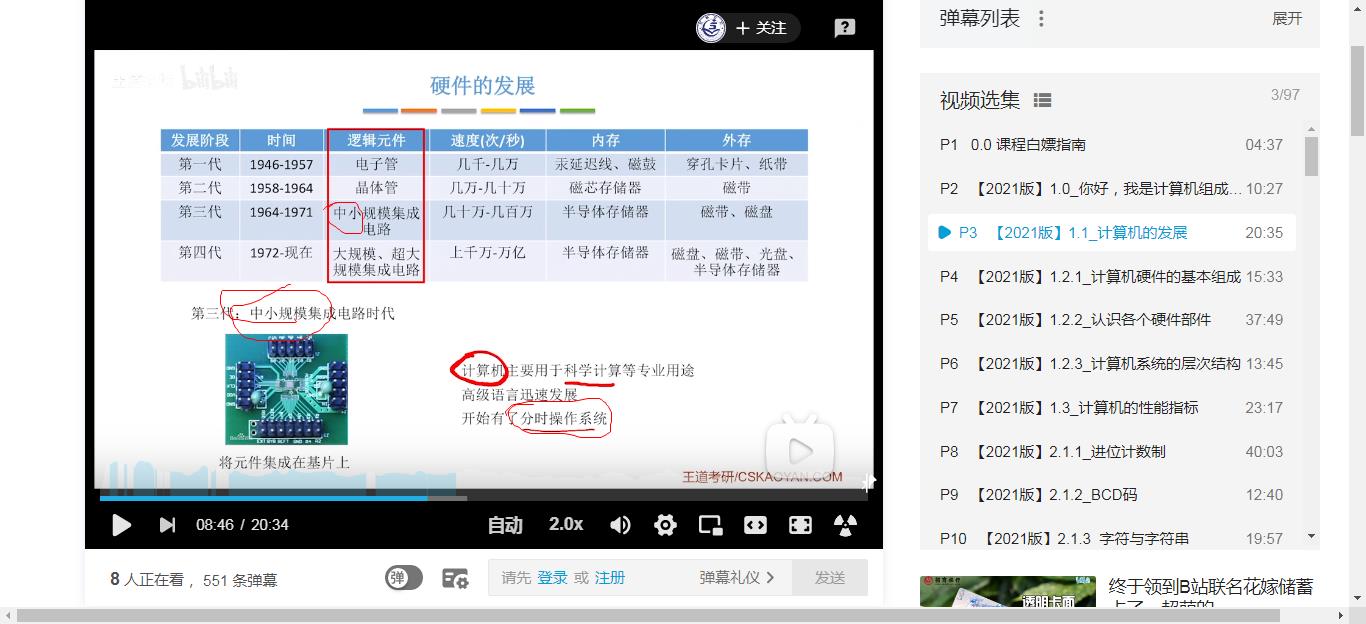Image resolution: width=1366 pixels, height=624 pixels.
Task: Click the playlist scroll-up arrow
Action: (x=1311, y=129)
